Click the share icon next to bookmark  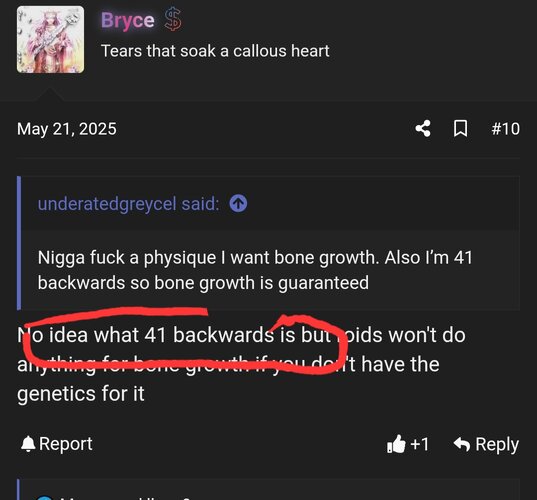tap(423, 129)
